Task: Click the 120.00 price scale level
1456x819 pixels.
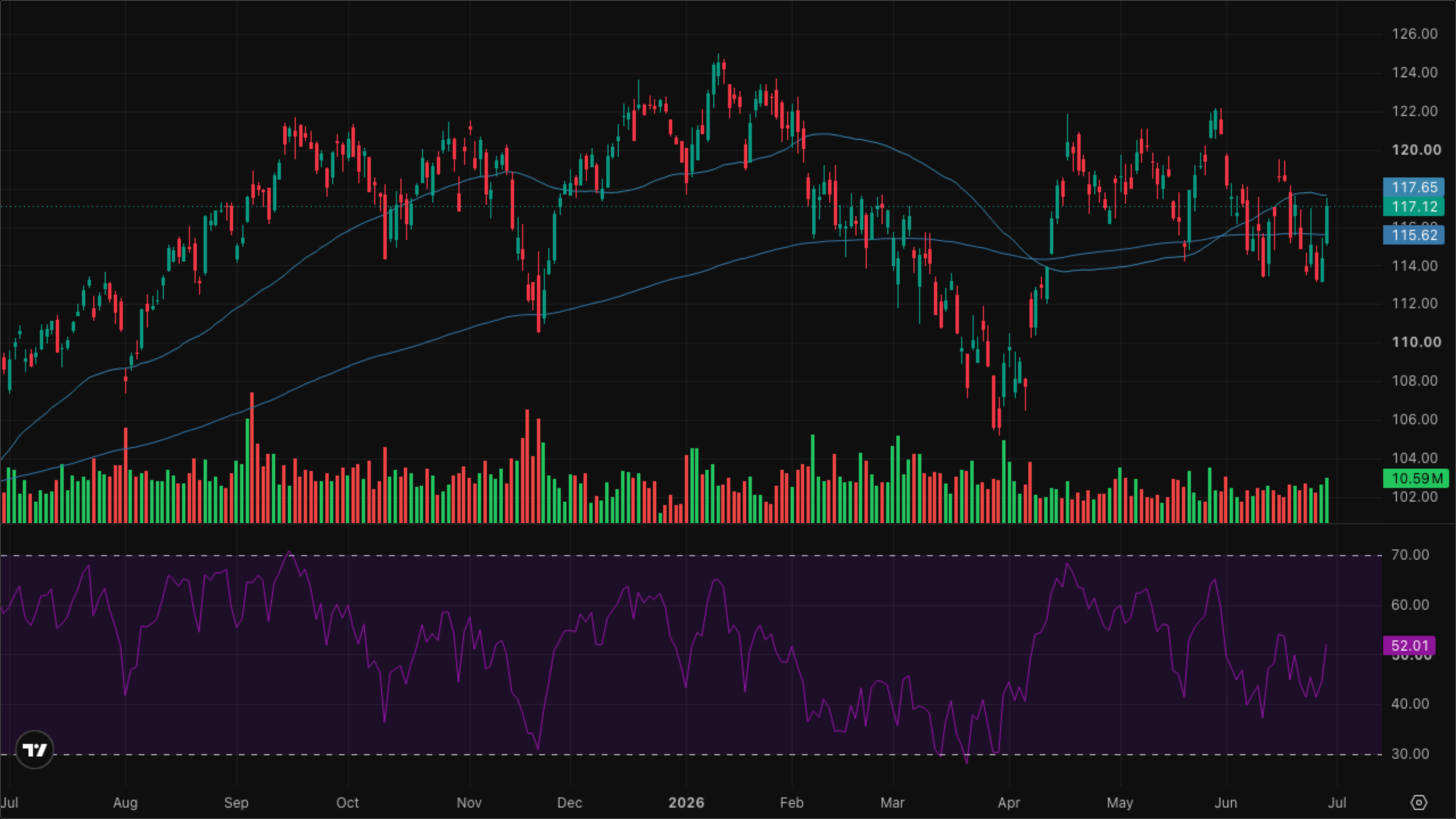Action: tap(1416, 150)
